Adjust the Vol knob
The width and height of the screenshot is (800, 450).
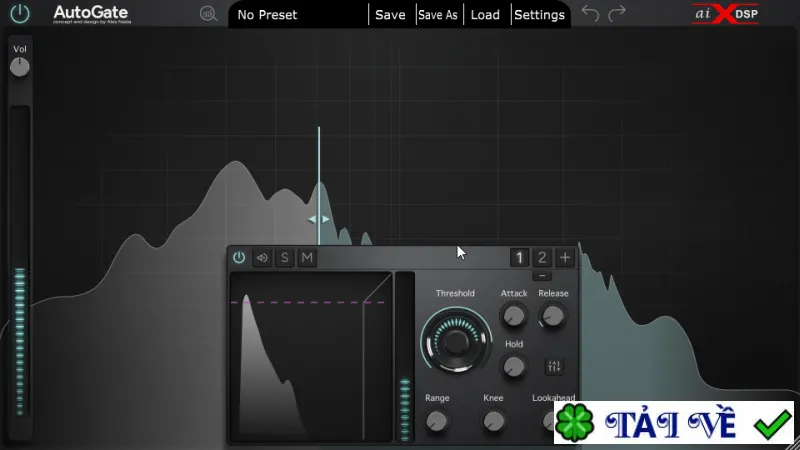19,67
